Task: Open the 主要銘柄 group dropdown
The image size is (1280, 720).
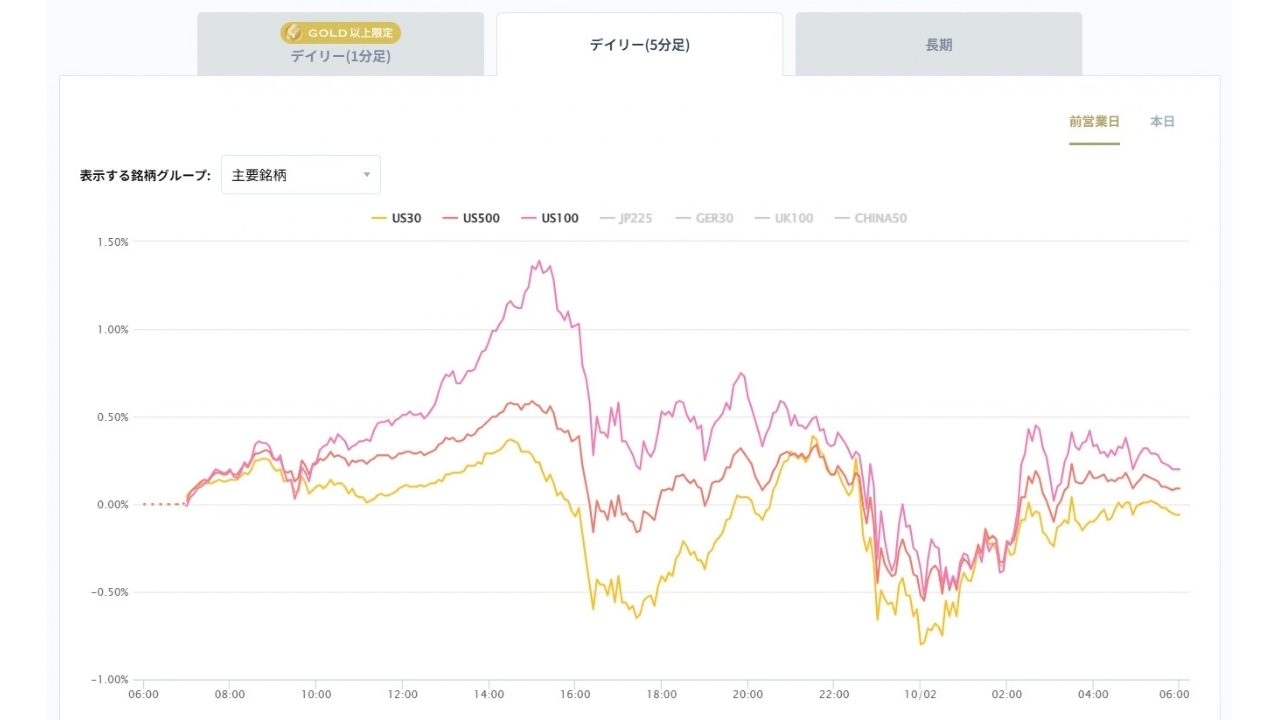Action: click(x=301, y=175)
